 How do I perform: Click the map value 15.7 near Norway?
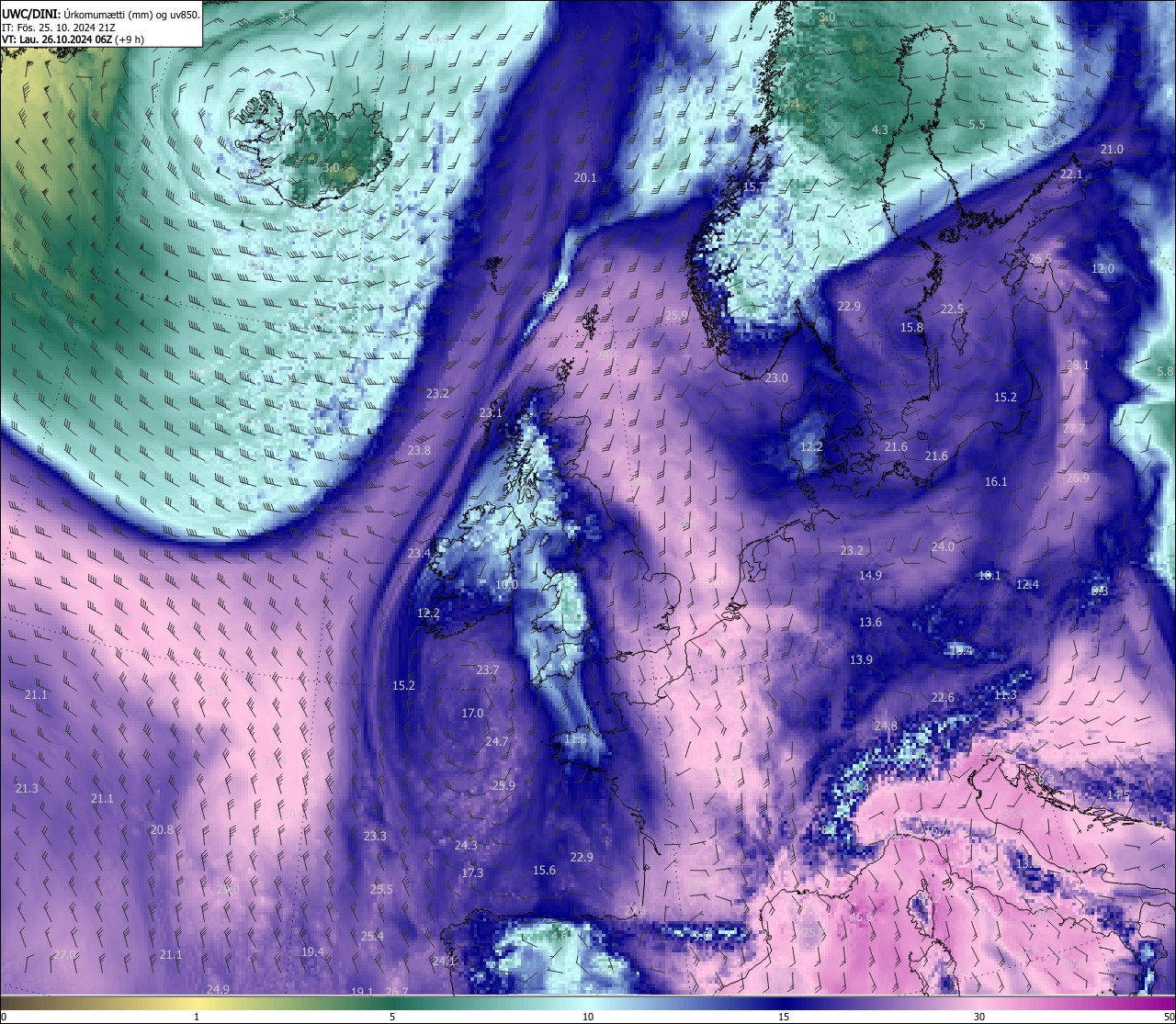pos(753,186)
